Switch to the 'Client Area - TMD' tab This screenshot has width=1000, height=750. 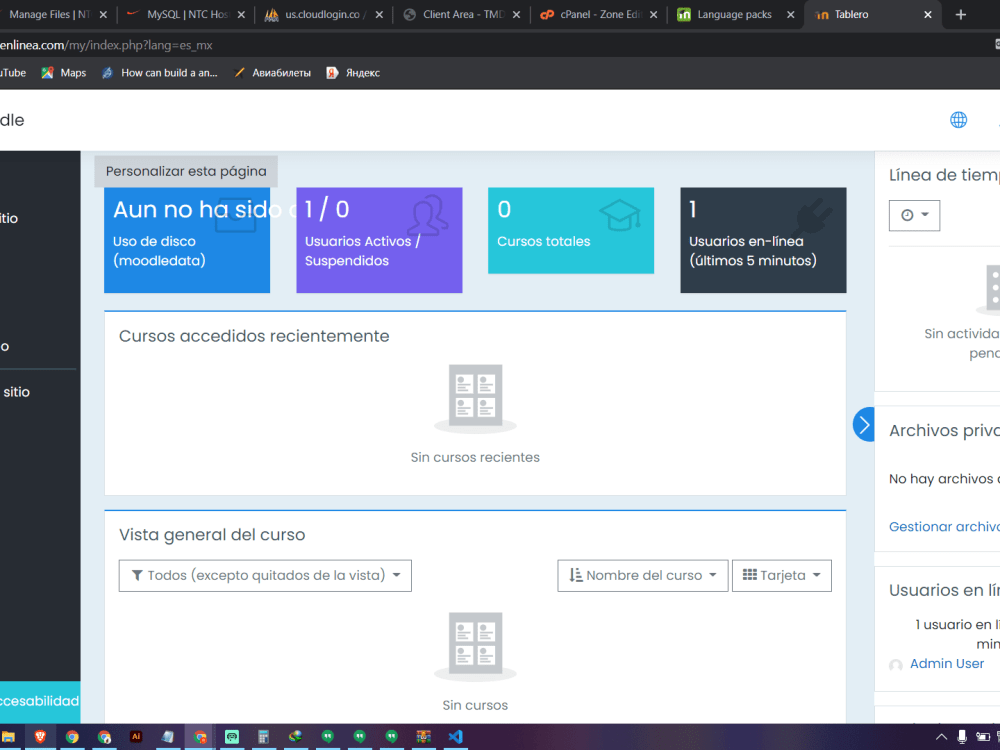click(x=462, y=14)
